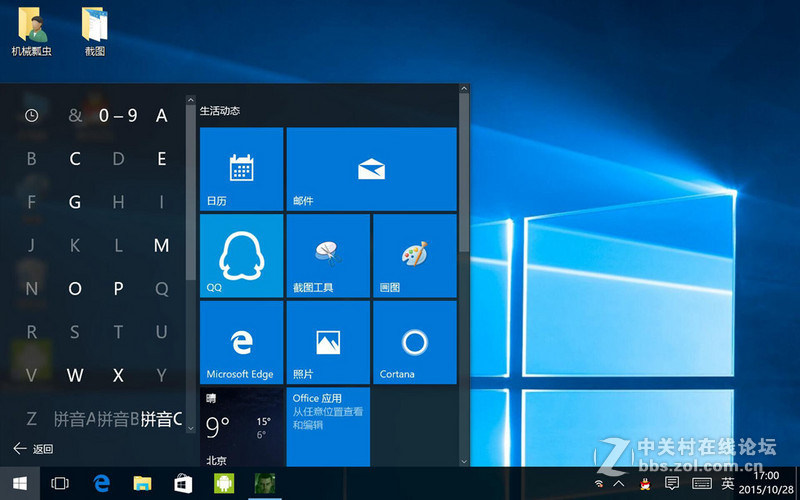Open the 日历 calendar tile
This screenshot has height=500, width=800.
(241, 169)
